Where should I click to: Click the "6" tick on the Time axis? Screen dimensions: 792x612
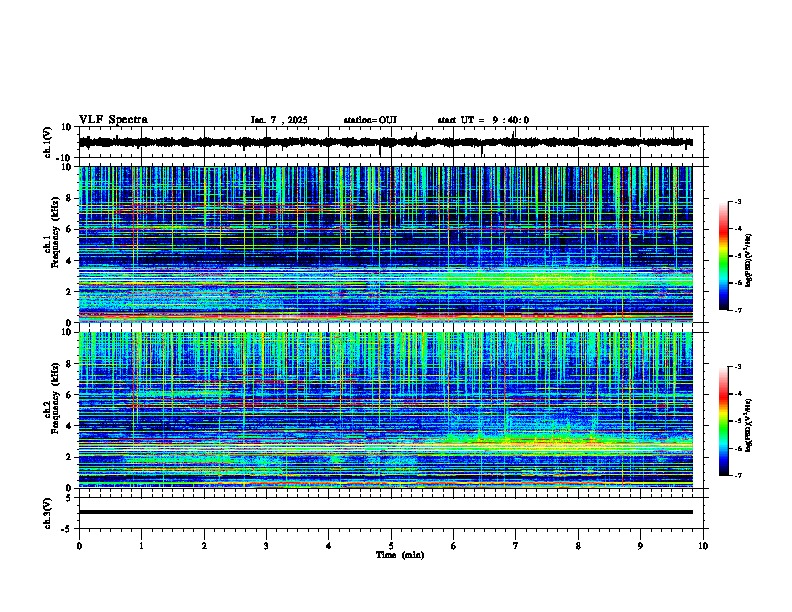point(454,546)
